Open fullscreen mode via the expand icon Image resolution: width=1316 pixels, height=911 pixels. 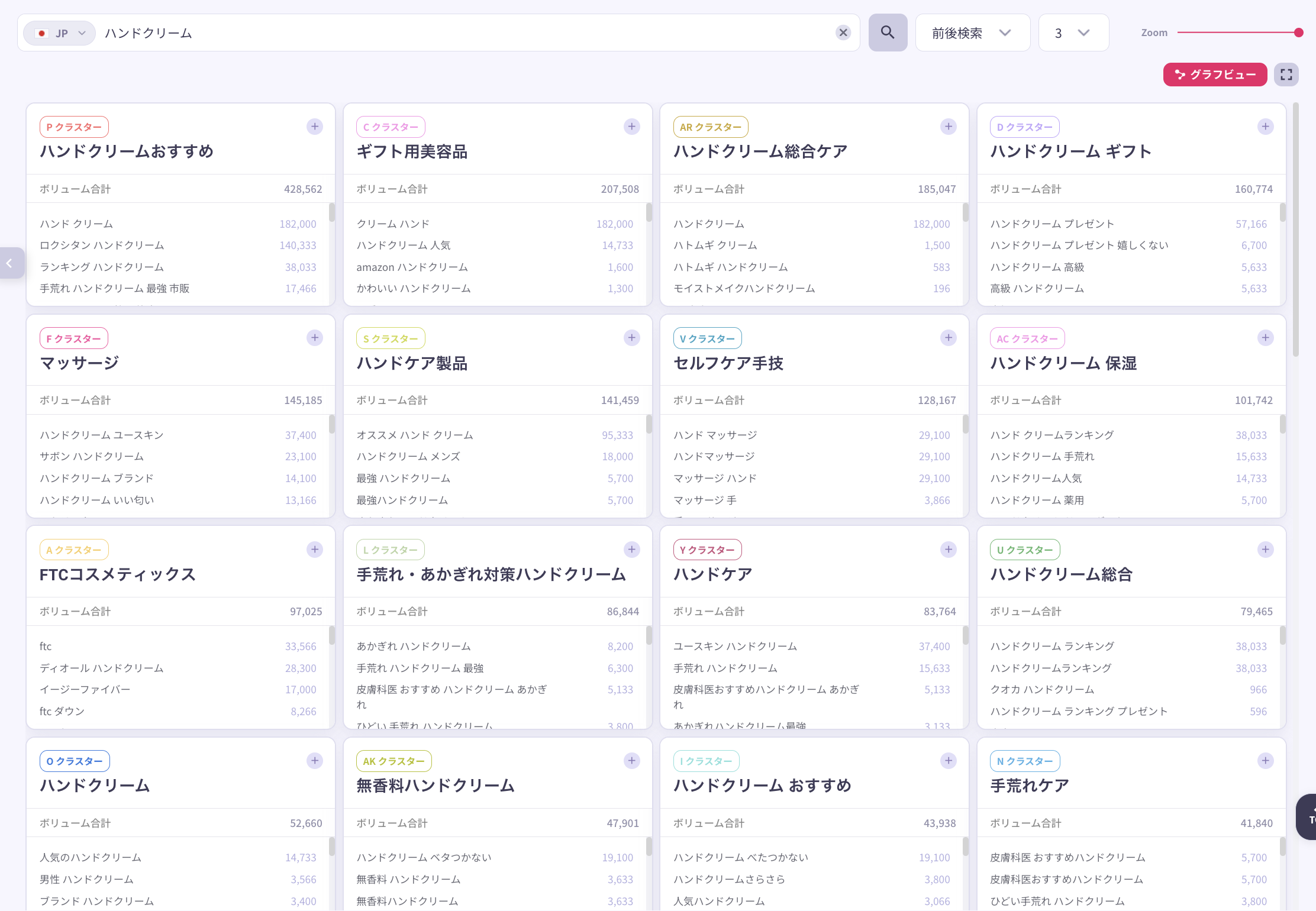tap(1286, 74)
